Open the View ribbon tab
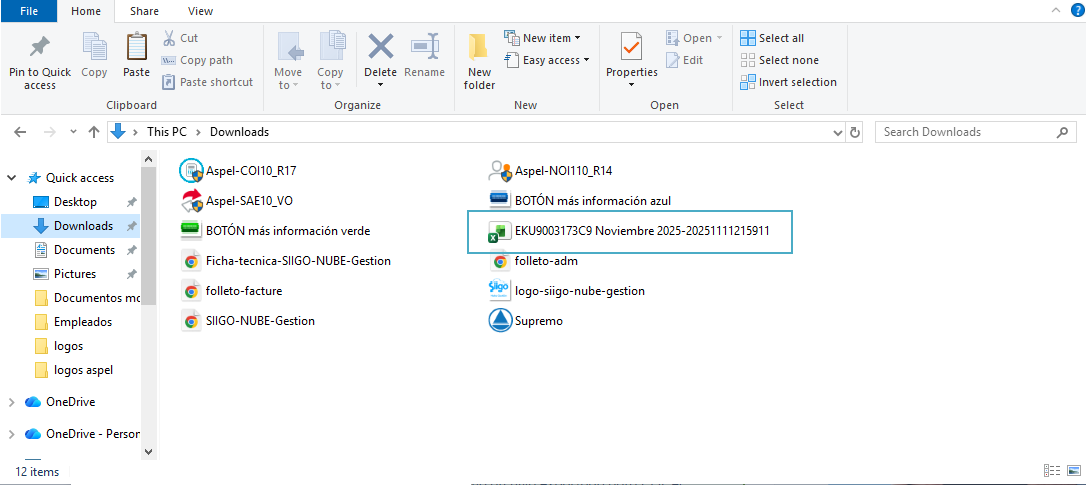This screenshot has width=1086, height=485. 200,11
